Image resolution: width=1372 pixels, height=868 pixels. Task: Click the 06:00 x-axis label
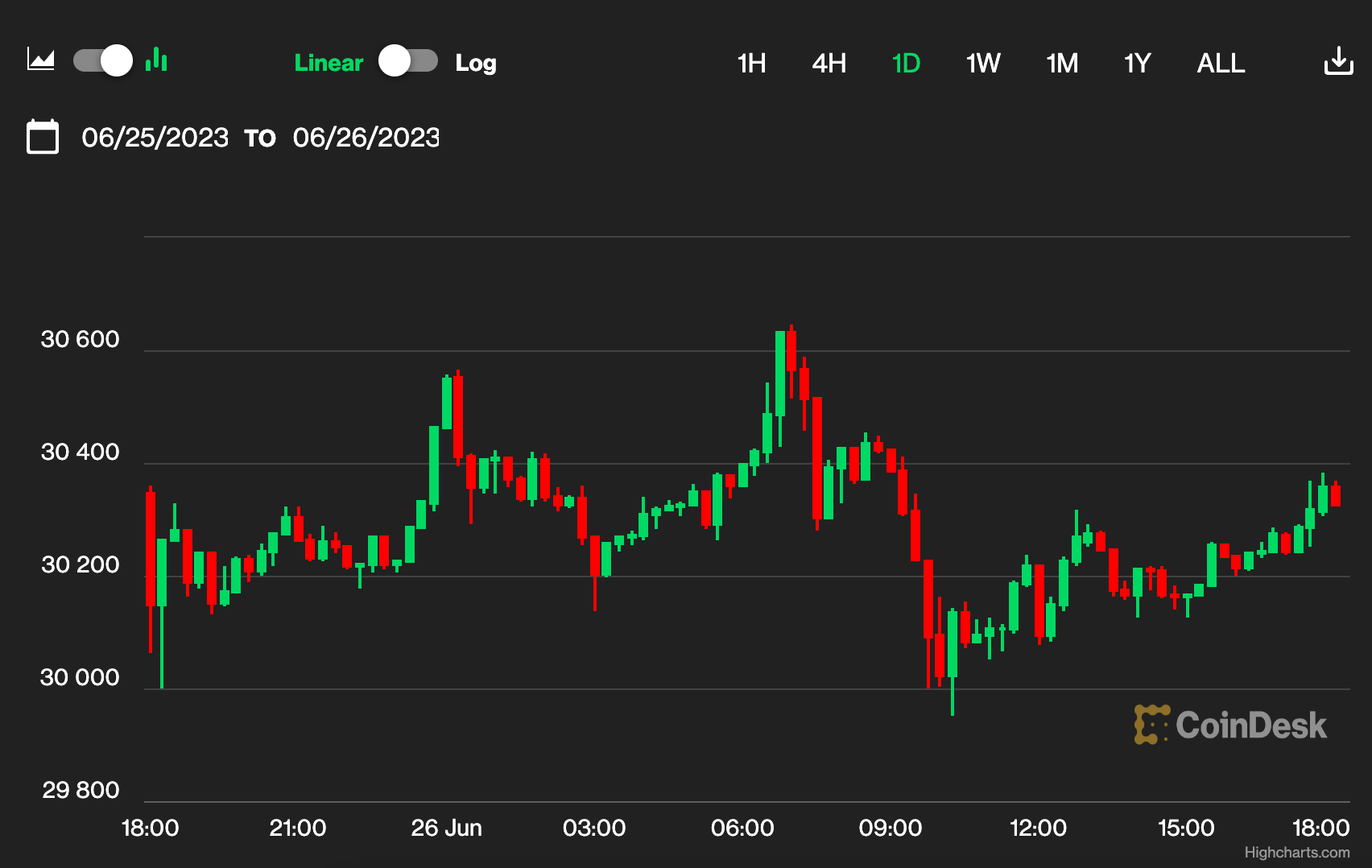click(x=742, y=828)
